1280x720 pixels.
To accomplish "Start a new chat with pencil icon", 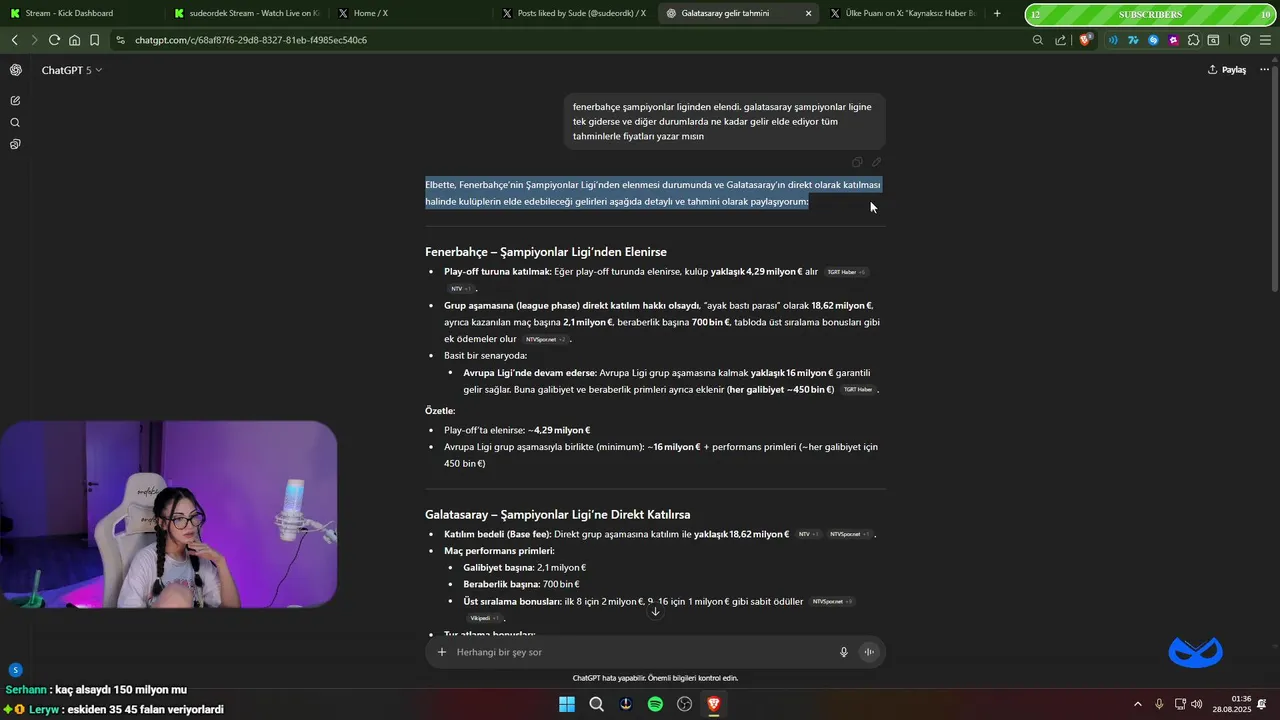I will click(x=15, y=101).
